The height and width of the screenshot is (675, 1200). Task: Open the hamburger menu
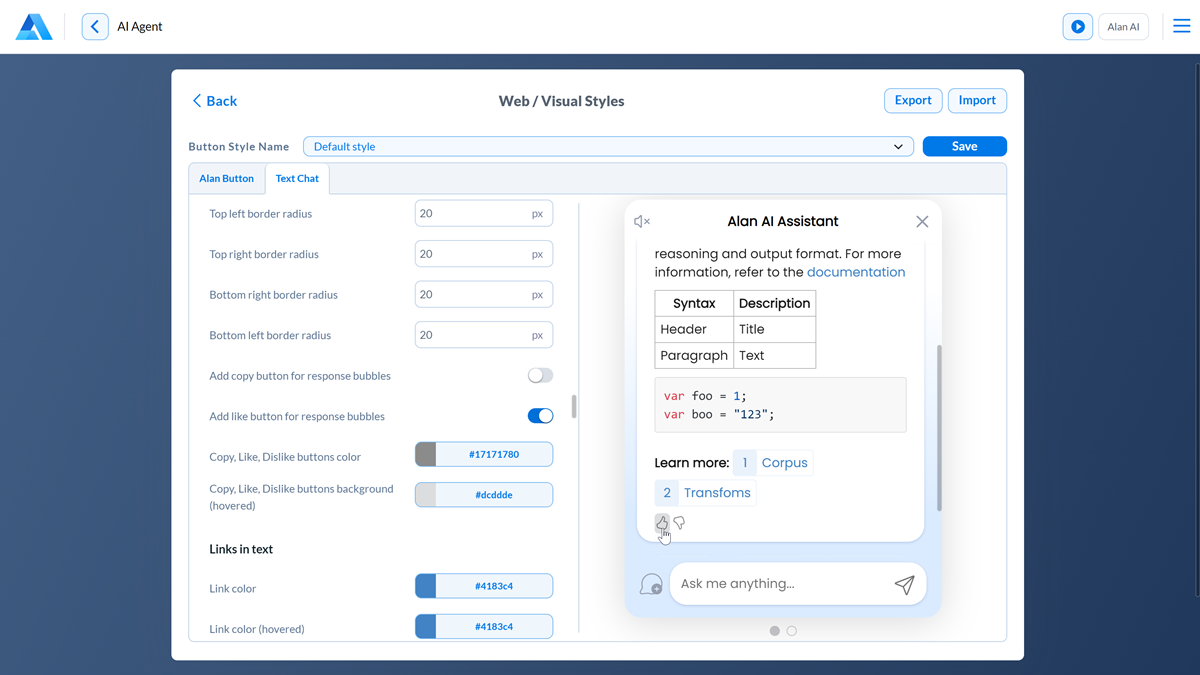pyautogui.click(x=1181, y=27)
